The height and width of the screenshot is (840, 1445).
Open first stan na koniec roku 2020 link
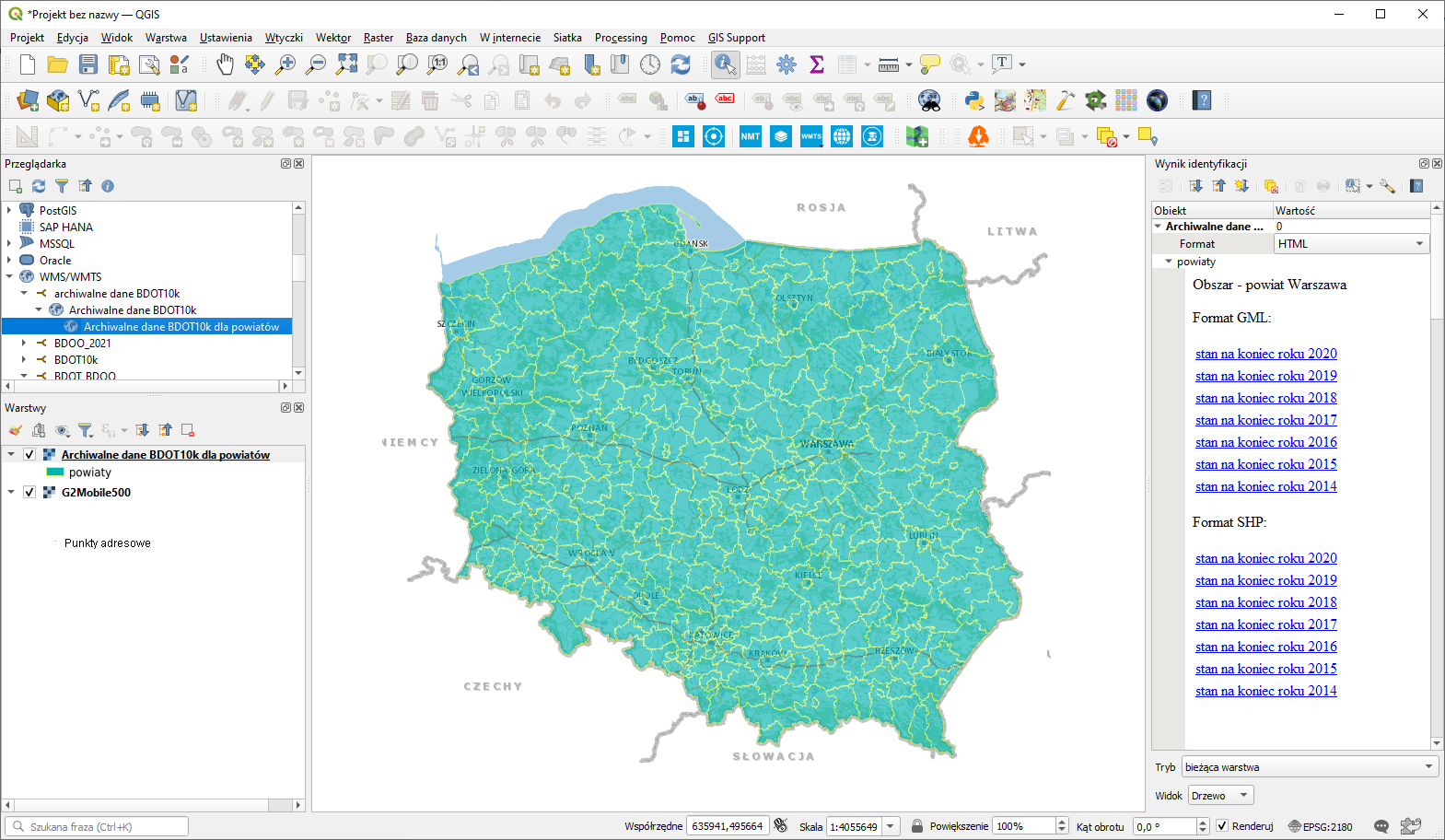point(1265,354)
